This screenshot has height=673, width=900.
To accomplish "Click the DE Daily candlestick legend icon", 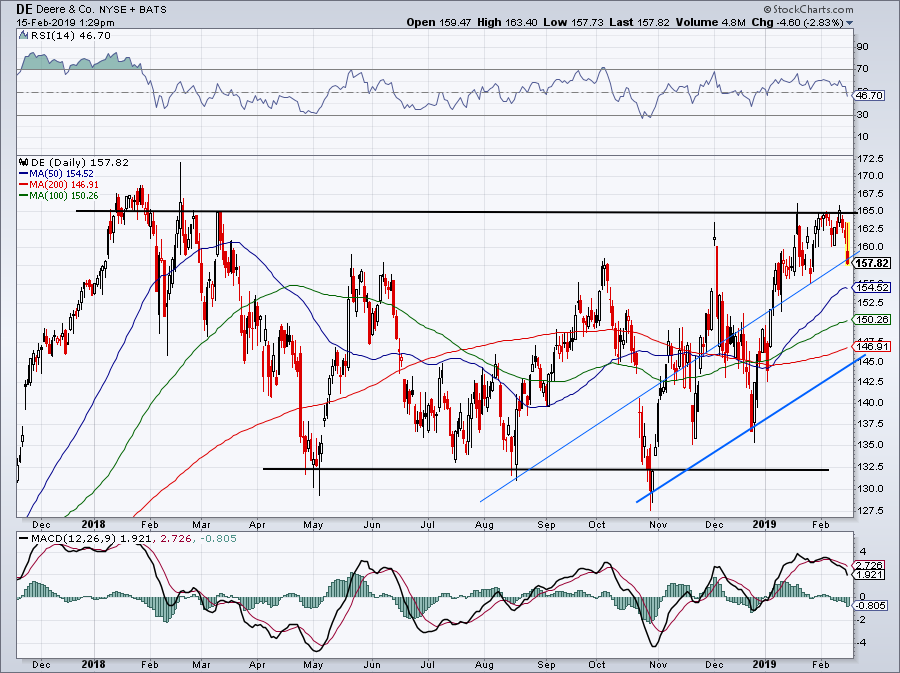I will 24,162.
